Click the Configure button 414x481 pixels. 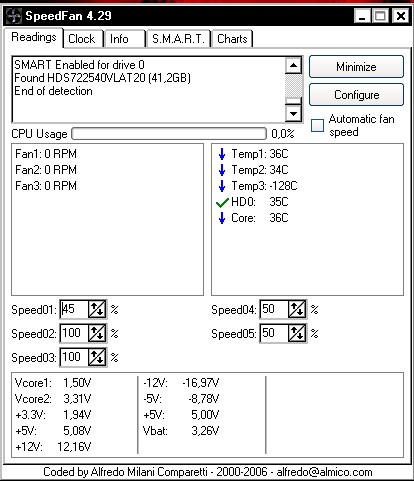pos(356,95)
